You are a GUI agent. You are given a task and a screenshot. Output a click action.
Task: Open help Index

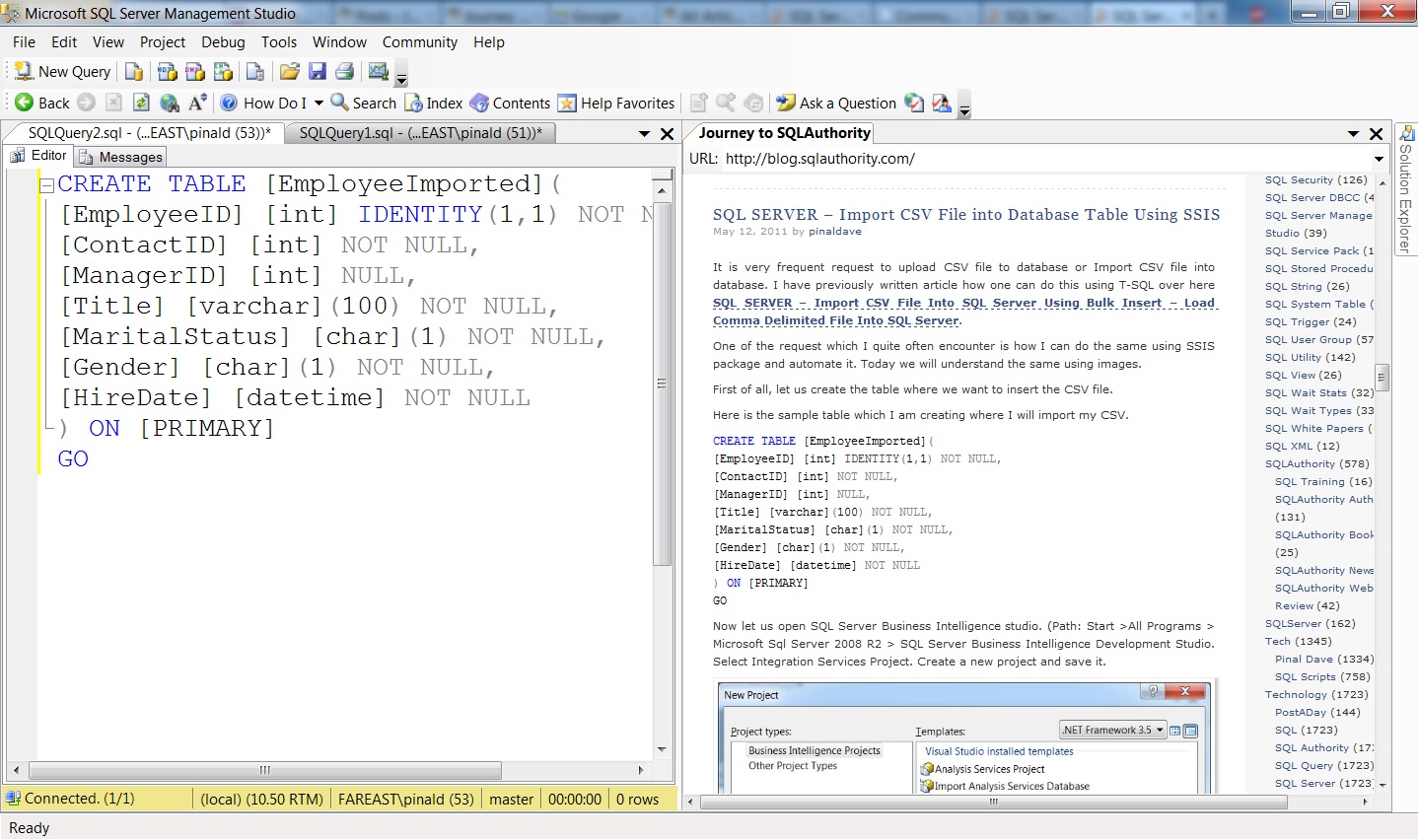[433, 103]
